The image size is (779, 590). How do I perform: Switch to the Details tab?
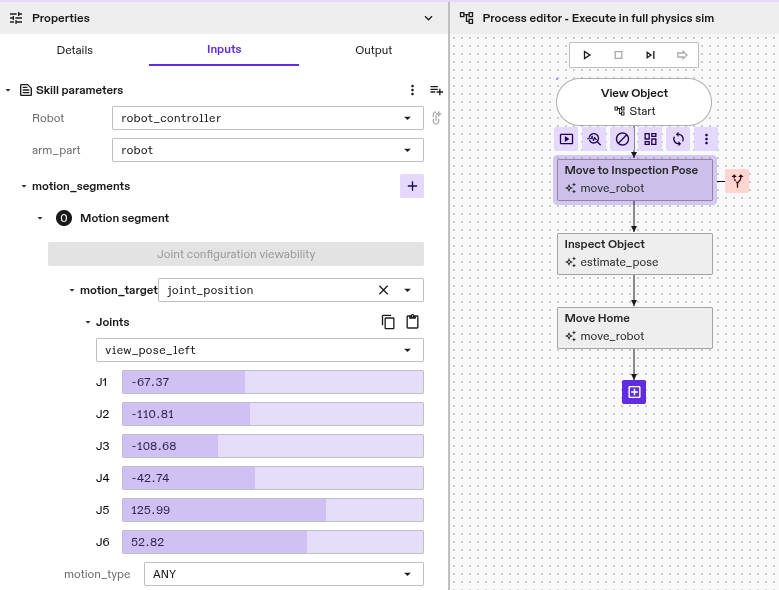pyautogui.click(x=74, y=50)
